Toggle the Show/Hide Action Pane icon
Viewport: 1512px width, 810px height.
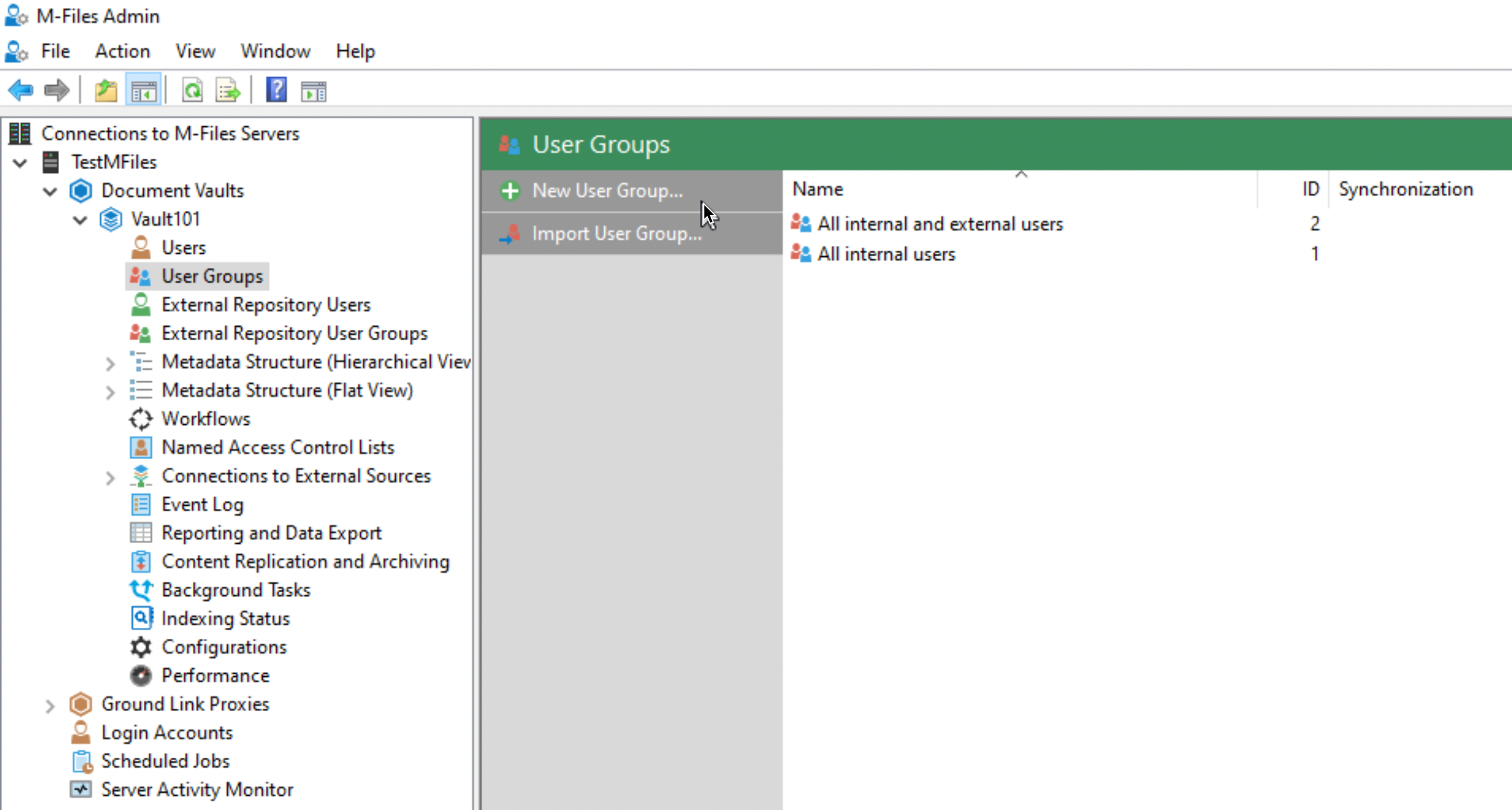click(x=314, y=91)
